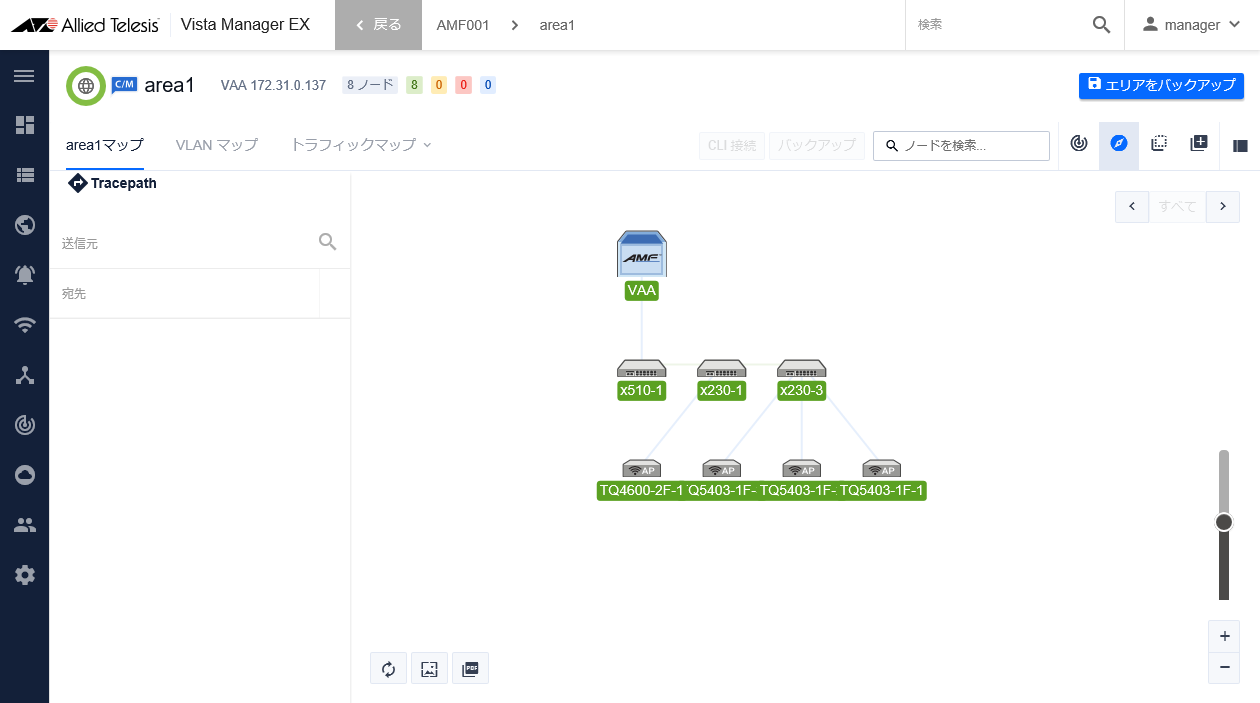Click the 8 ノード count badge

[x=370, y=85]
